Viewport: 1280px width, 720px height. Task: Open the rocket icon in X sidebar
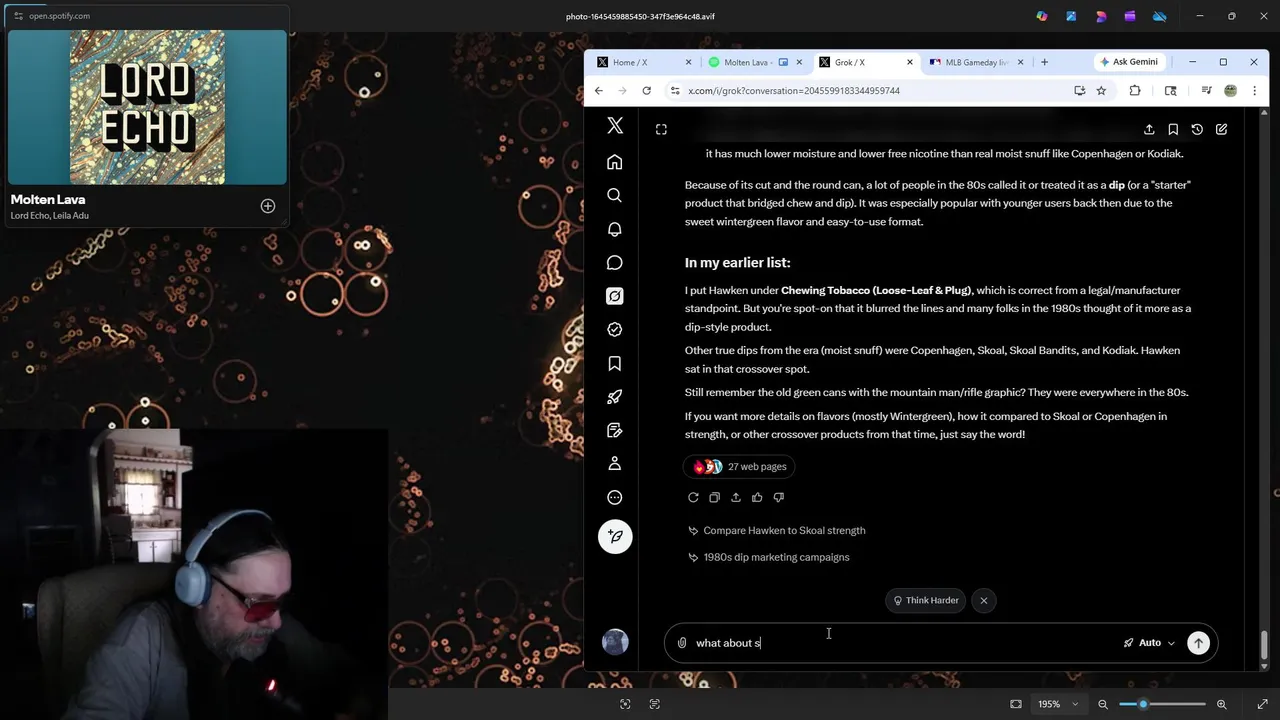tap(615, 397)
